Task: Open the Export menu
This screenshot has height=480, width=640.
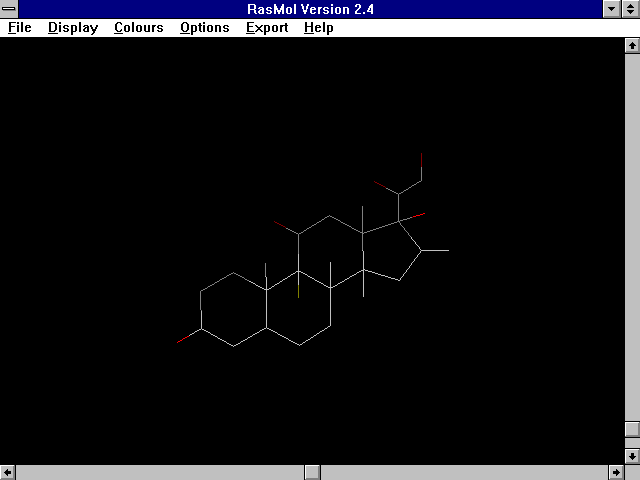Action: tap(267, 28)
